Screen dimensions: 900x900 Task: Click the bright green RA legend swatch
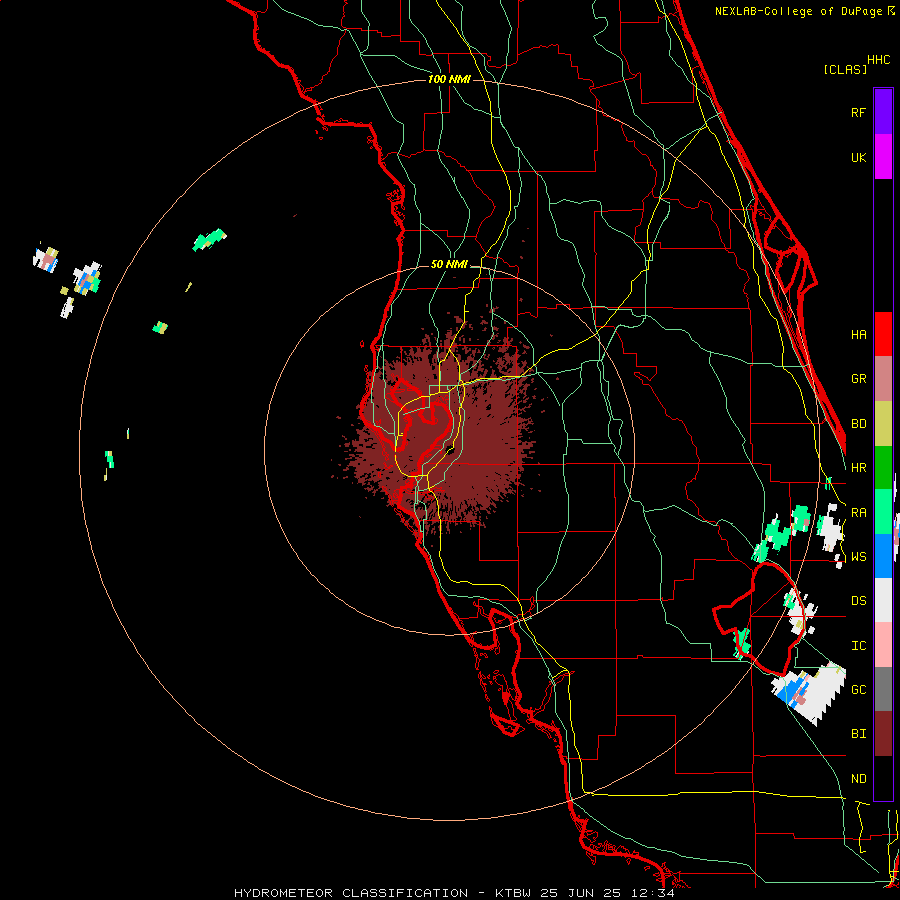coord(883,512)
